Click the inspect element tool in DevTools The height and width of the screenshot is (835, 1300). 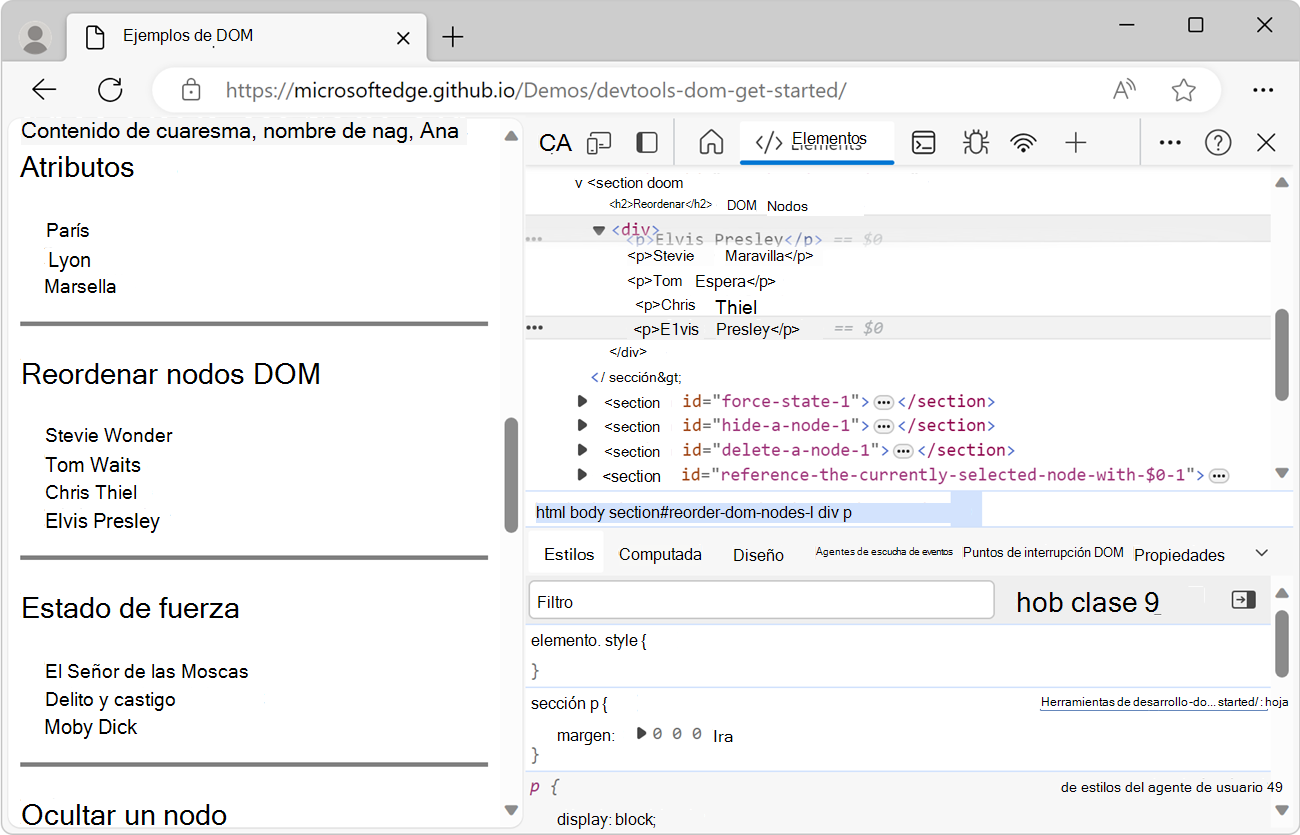click(x=555, y=143)
